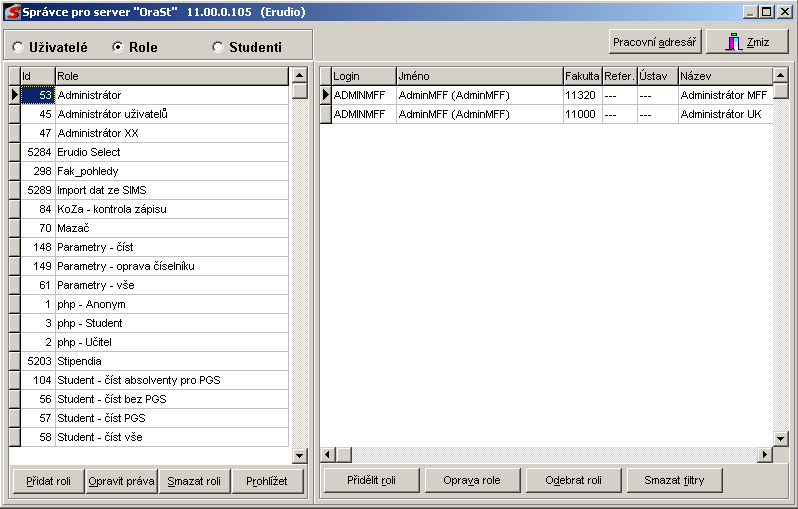Select the Uživatelé radio button

(x=18, y=47)
